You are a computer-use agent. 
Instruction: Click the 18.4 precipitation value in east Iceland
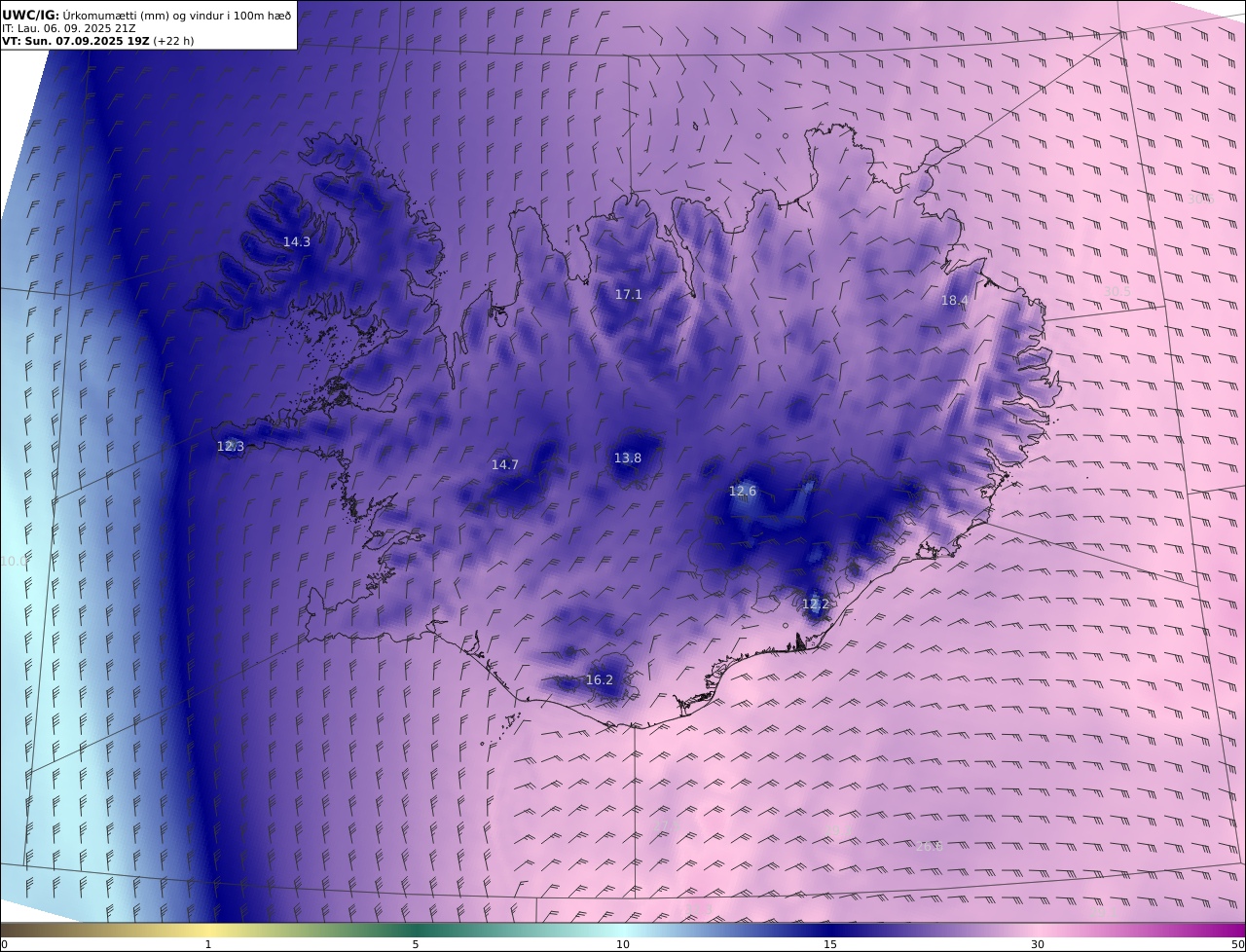pyautogui.click(x=955, y=301)
